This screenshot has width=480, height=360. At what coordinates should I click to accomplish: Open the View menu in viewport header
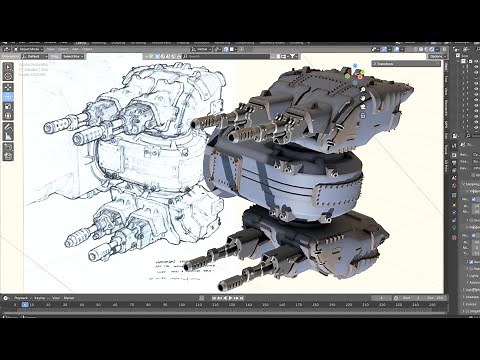tap(50, 49)
